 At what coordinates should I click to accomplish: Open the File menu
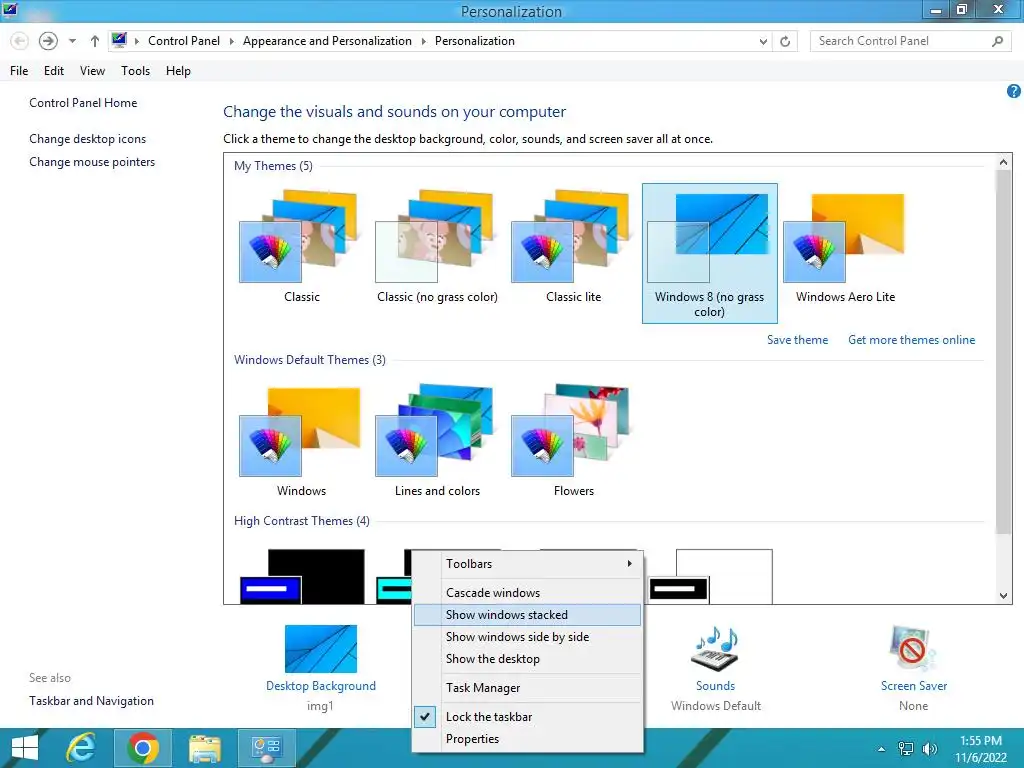click(19, 71)
